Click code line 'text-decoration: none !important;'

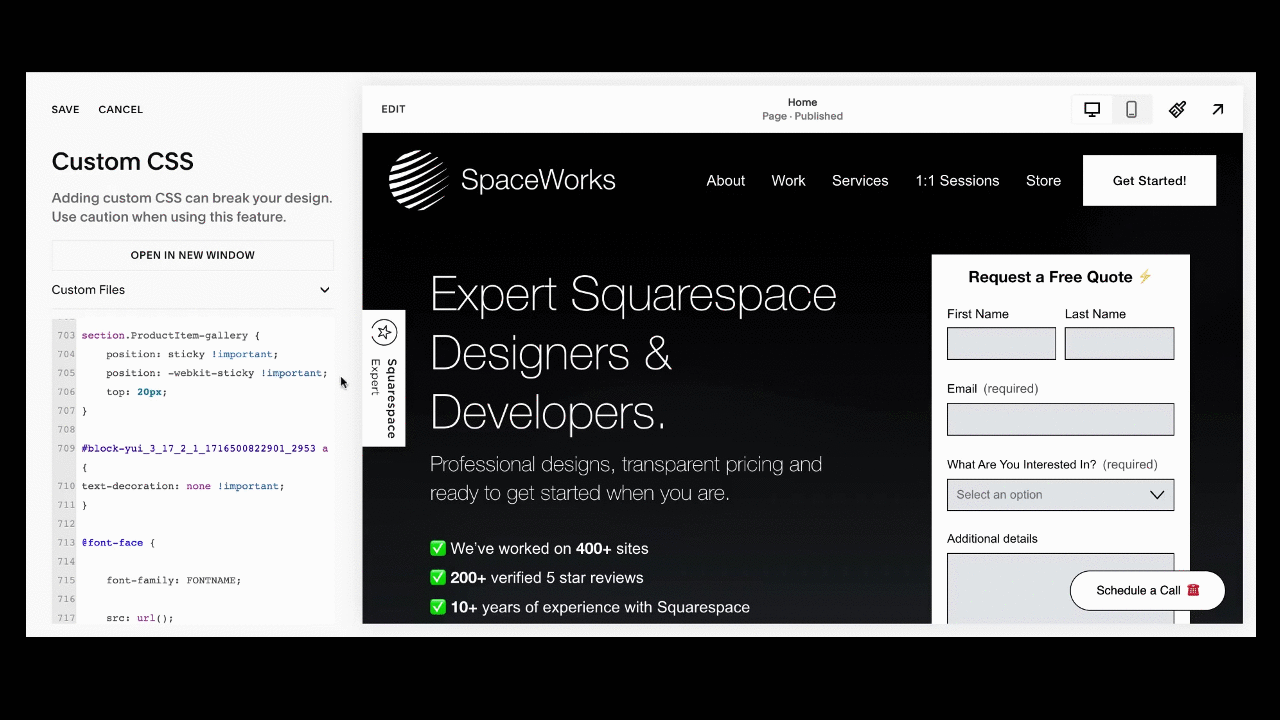pyautogui.click(x=183, y=486)
